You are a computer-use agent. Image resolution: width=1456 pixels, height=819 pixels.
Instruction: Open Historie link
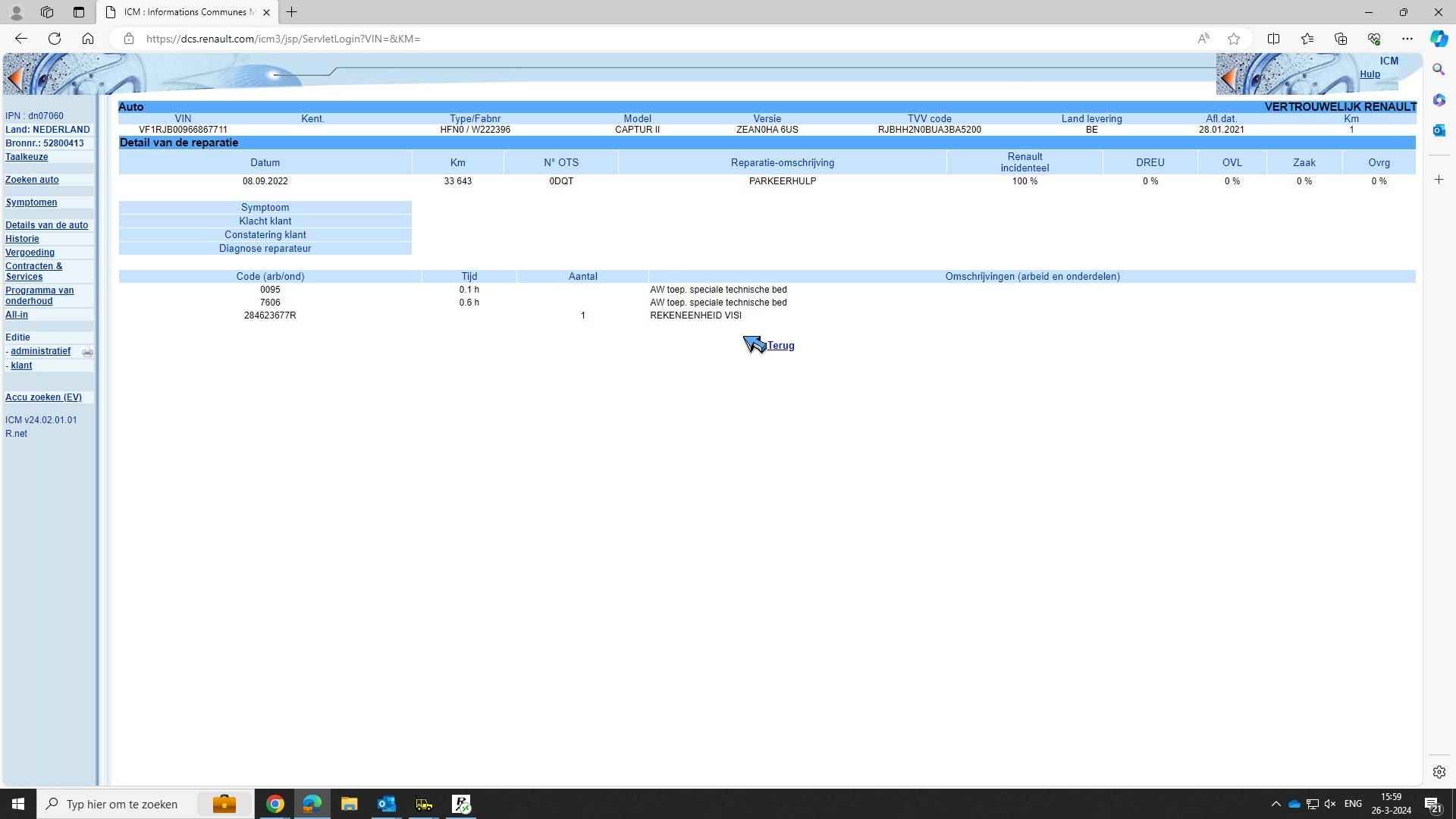(22, 239)
